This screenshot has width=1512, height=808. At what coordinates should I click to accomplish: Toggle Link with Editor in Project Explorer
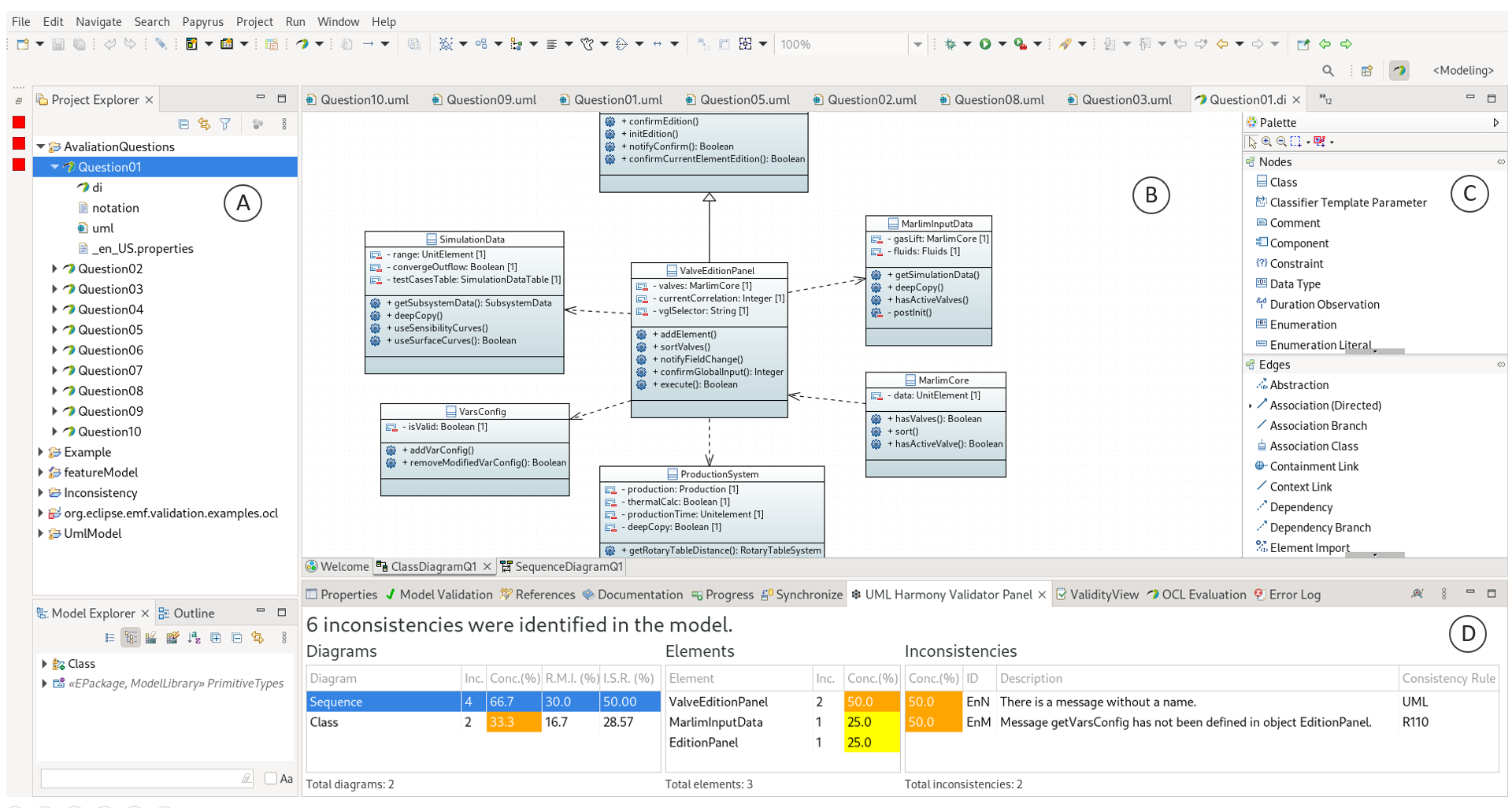coord(205,124)
